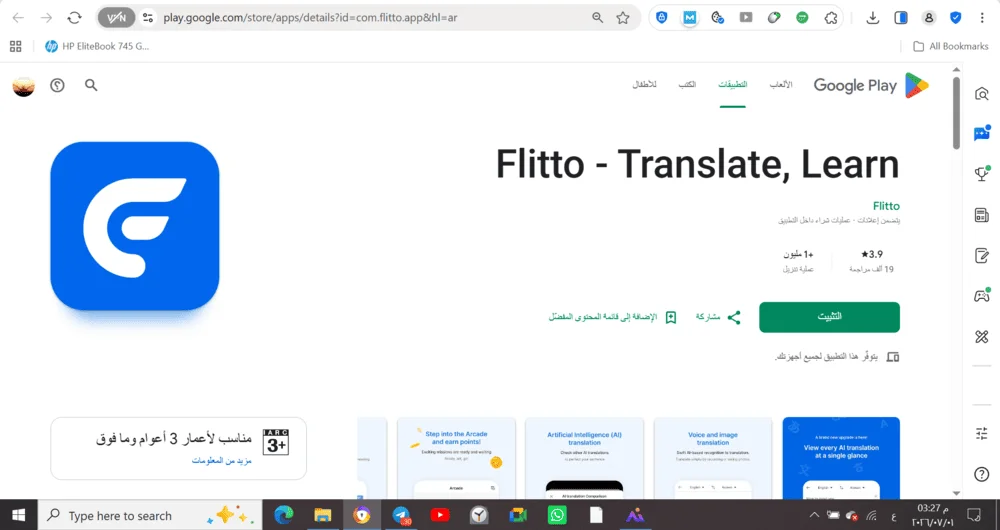Toggle the browser side panel
Screen dimensions: 1000x530
pyautogui.click(x=901, y=18)
